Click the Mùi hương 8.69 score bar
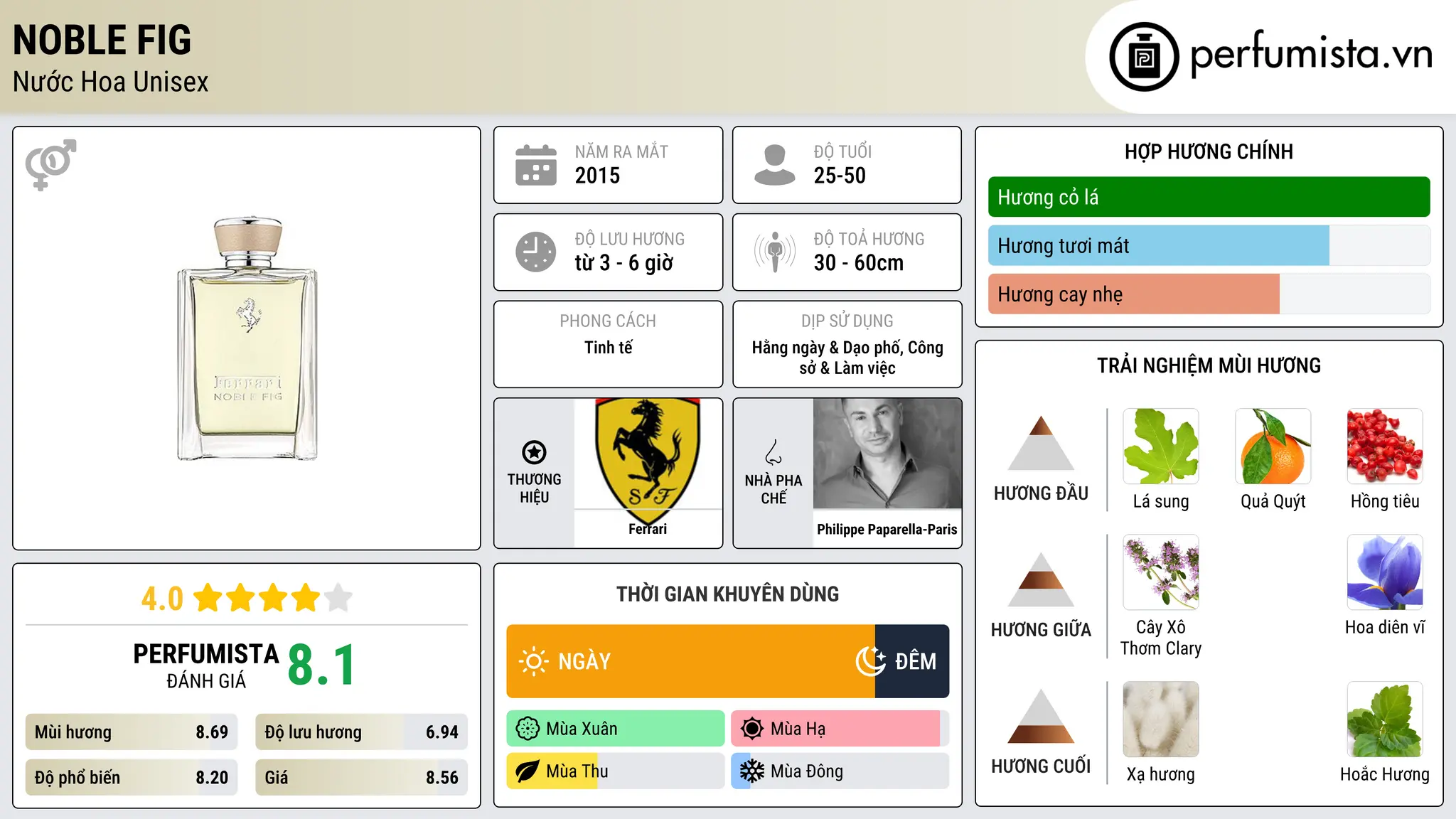1456x819 pixels. [132, 732]
